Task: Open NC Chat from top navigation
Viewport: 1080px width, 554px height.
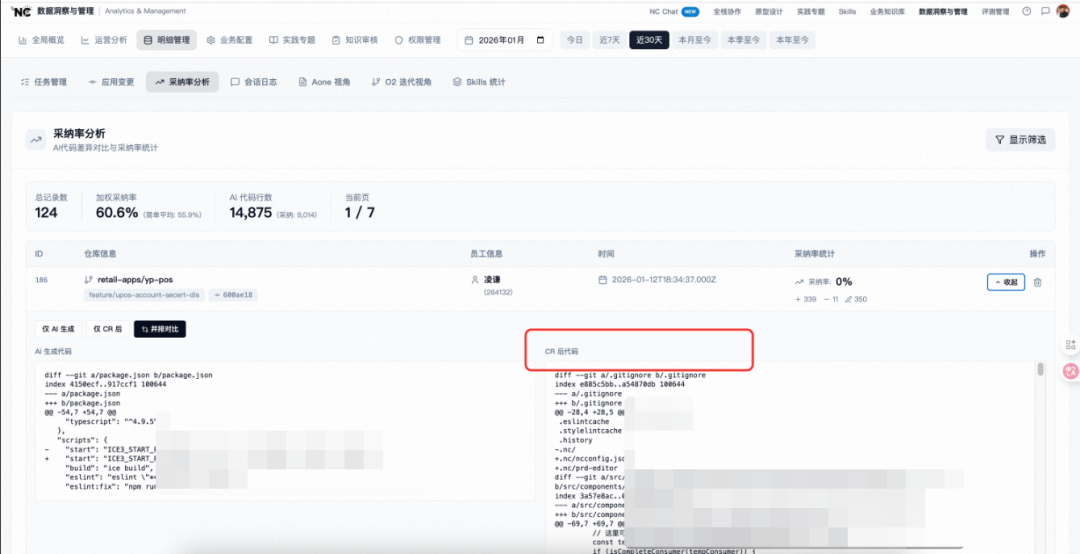Action: pos(674,12)
